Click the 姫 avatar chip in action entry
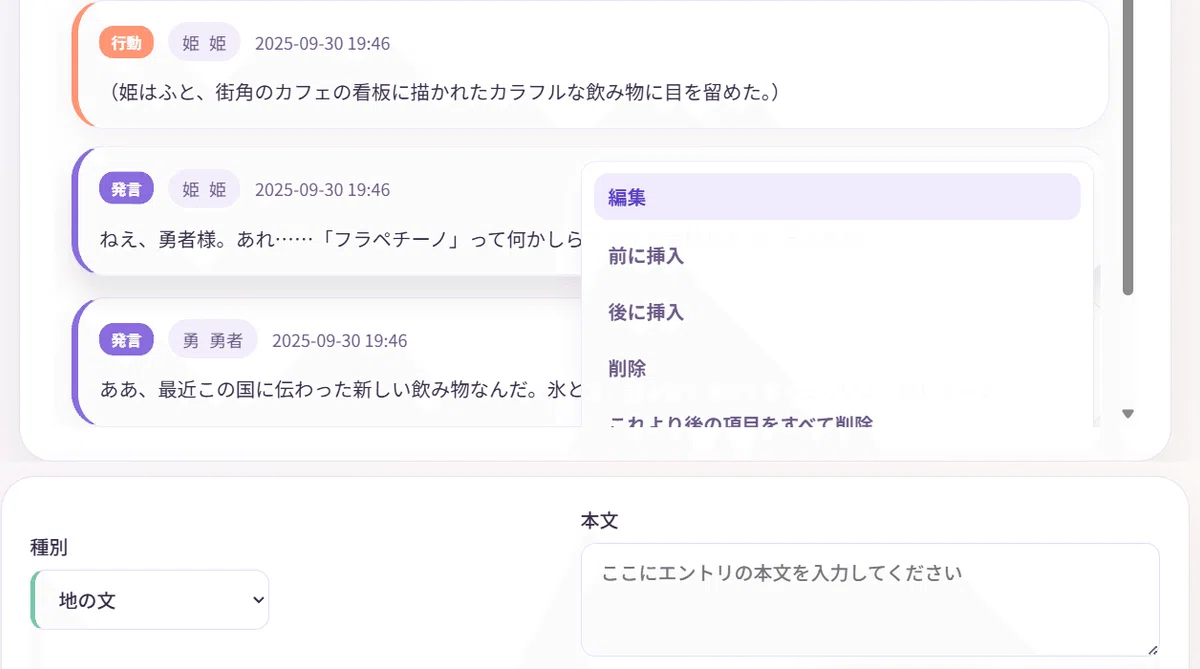Screen dimensions: 1200x669 [x=204, y=43]
